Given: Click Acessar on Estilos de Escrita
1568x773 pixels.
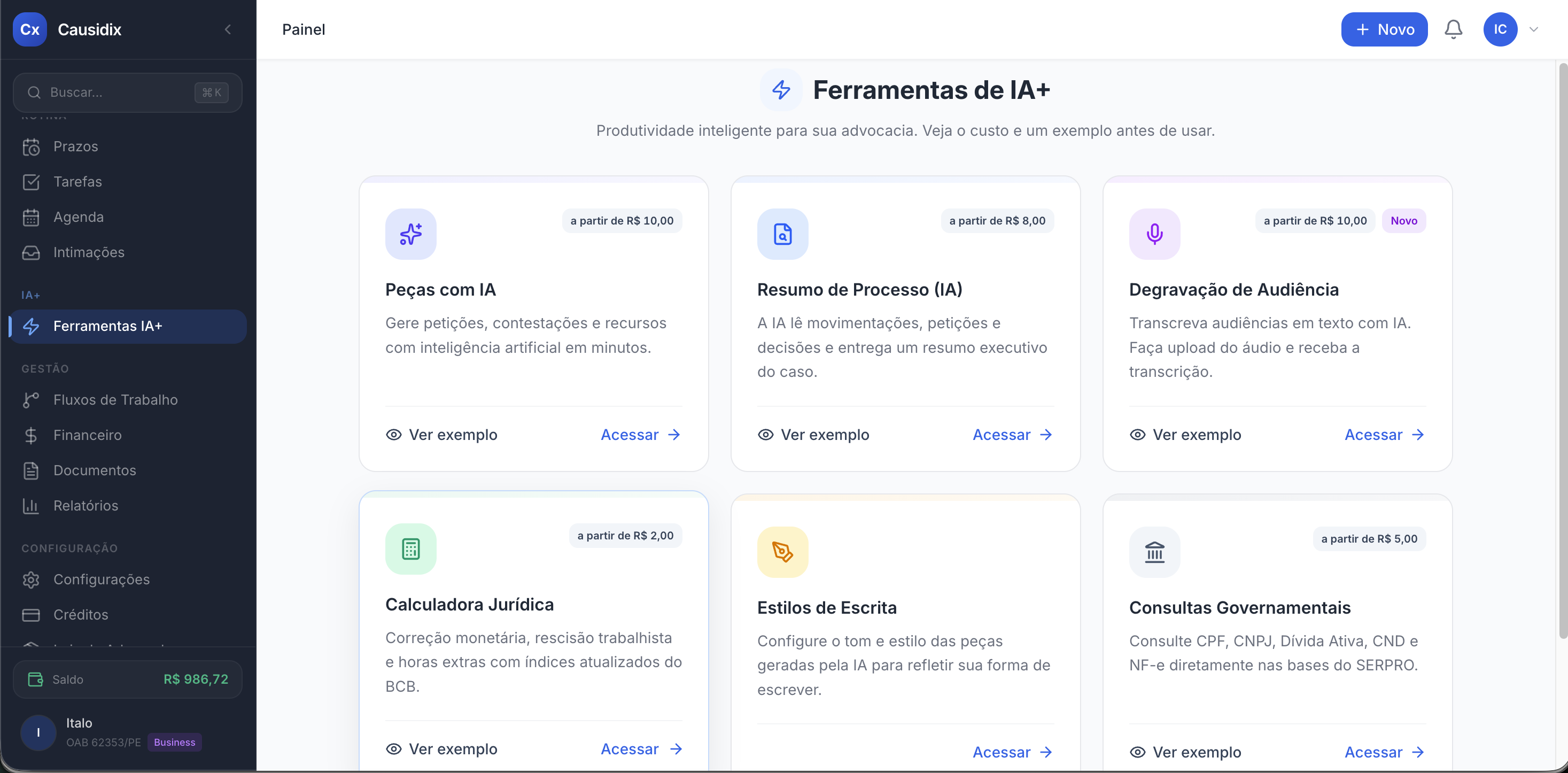Looking at the screenshot, I should pos(1013,752).
